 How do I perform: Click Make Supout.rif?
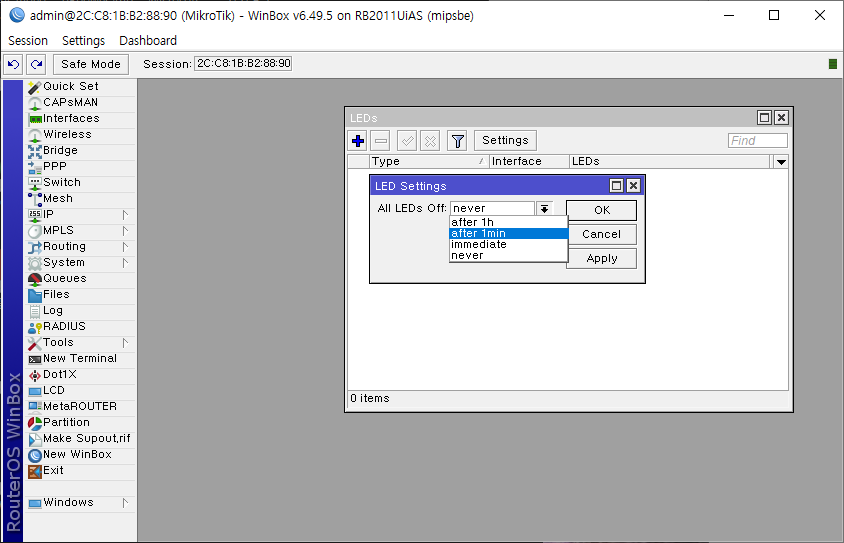[81, 439]
